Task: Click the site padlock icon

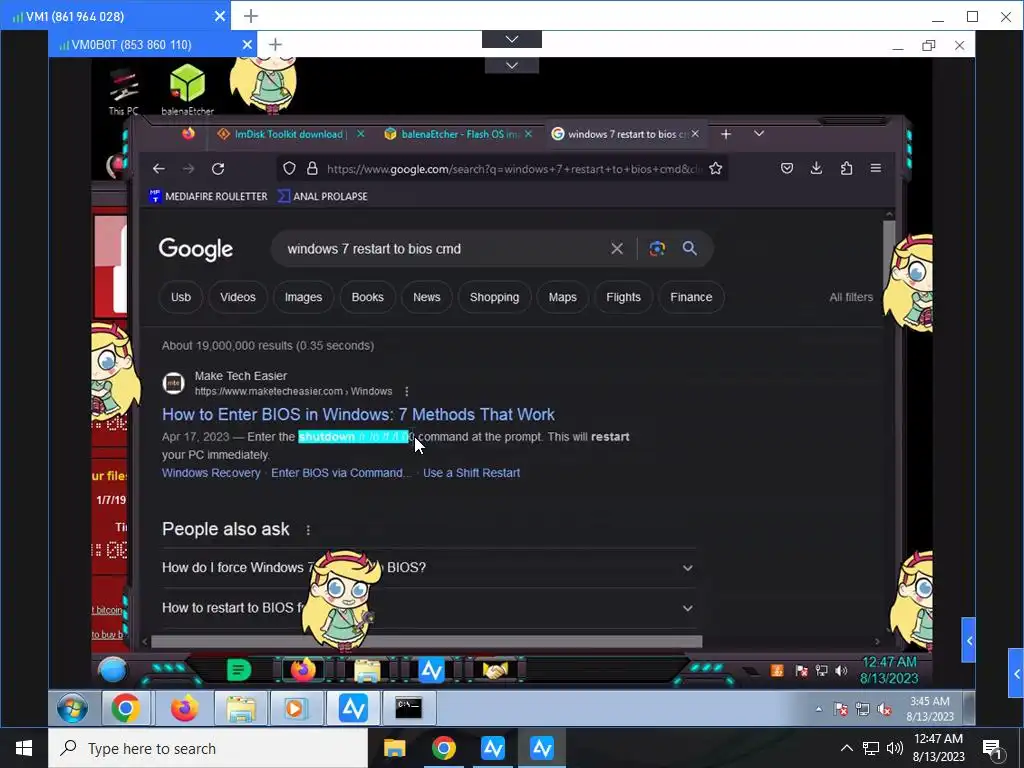Action: (x=312, y=168)
